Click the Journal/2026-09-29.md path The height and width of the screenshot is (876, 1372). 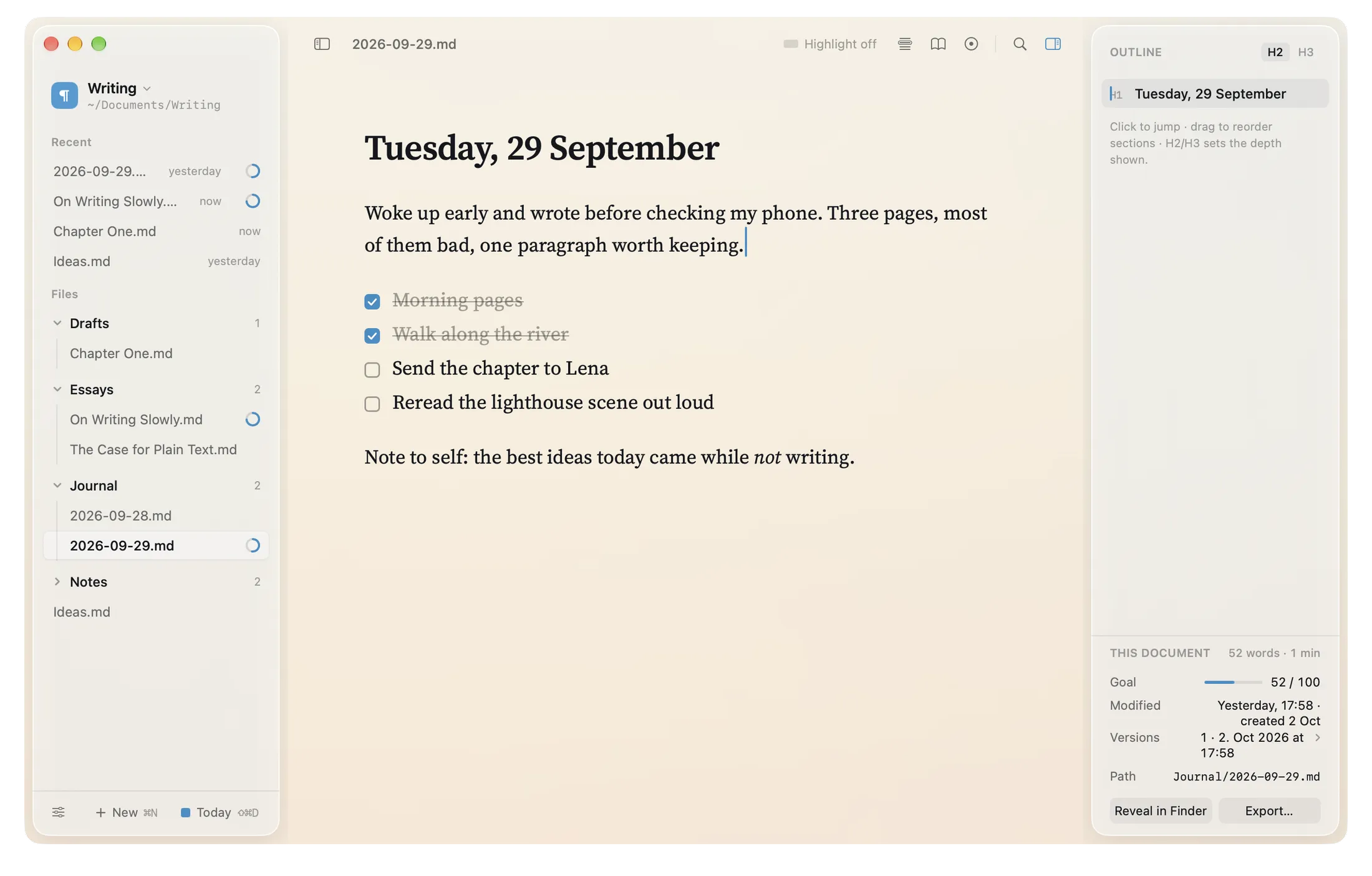coord(1246,776)
